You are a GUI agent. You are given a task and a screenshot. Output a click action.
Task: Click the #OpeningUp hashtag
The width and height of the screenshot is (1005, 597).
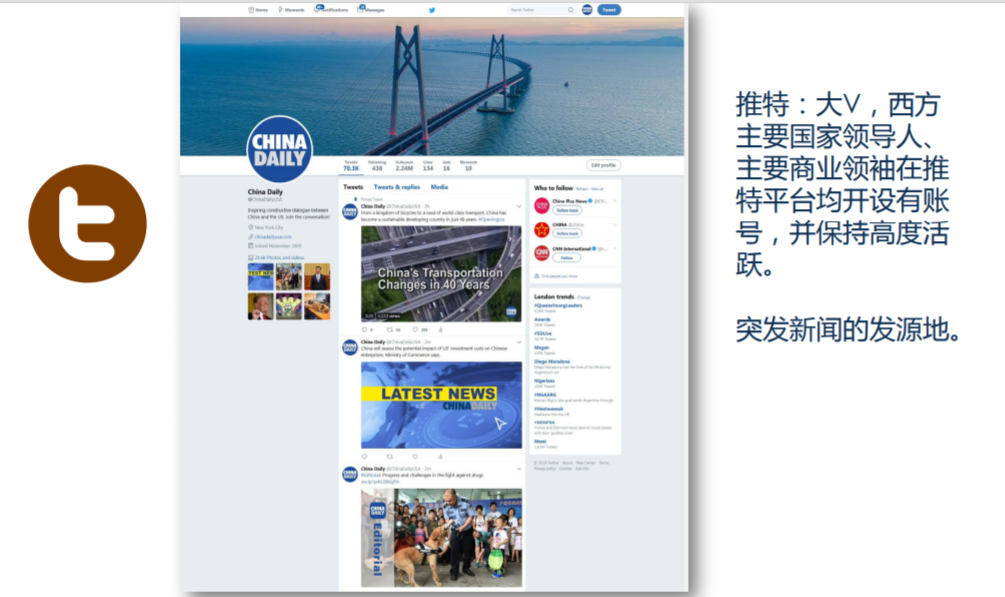tap(492, 219)
